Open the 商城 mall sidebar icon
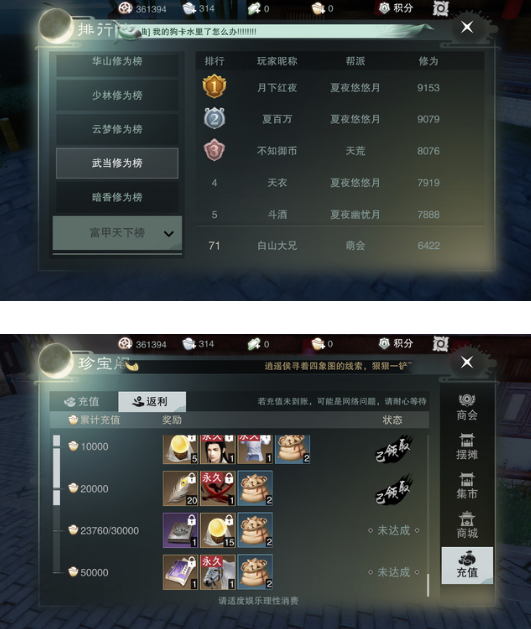The height and width of the screenshot is (629, 531). pyautogui.click(x=467, y=525)
